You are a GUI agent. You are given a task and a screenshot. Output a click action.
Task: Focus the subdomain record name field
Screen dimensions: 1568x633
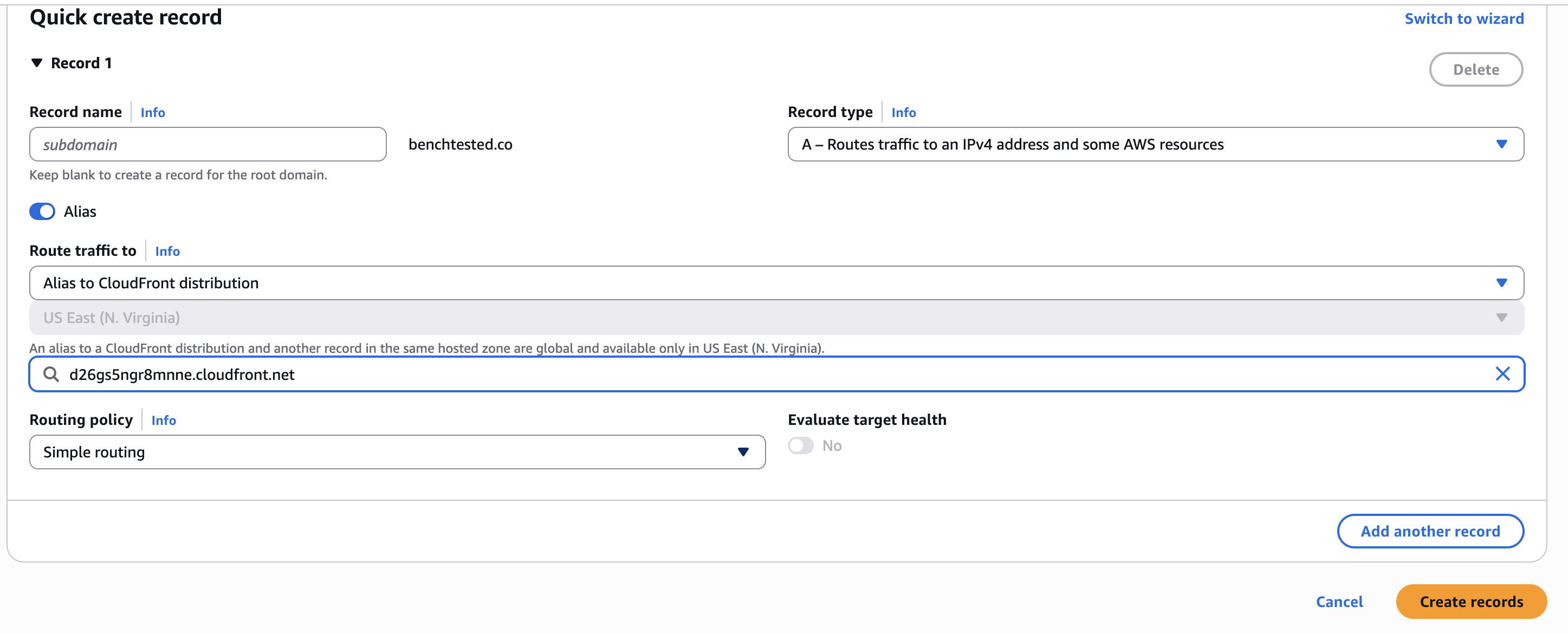208,144
